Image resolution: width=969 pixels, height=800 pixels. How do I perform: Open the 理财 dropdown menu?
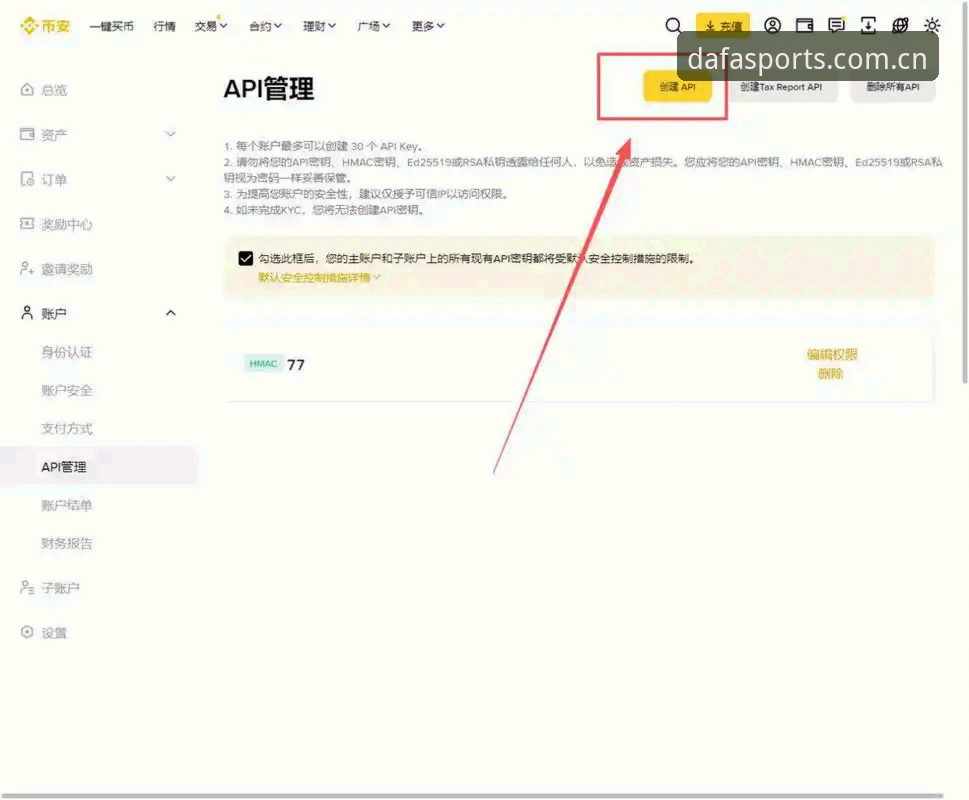pyautogui.click(x=319, y=26)
